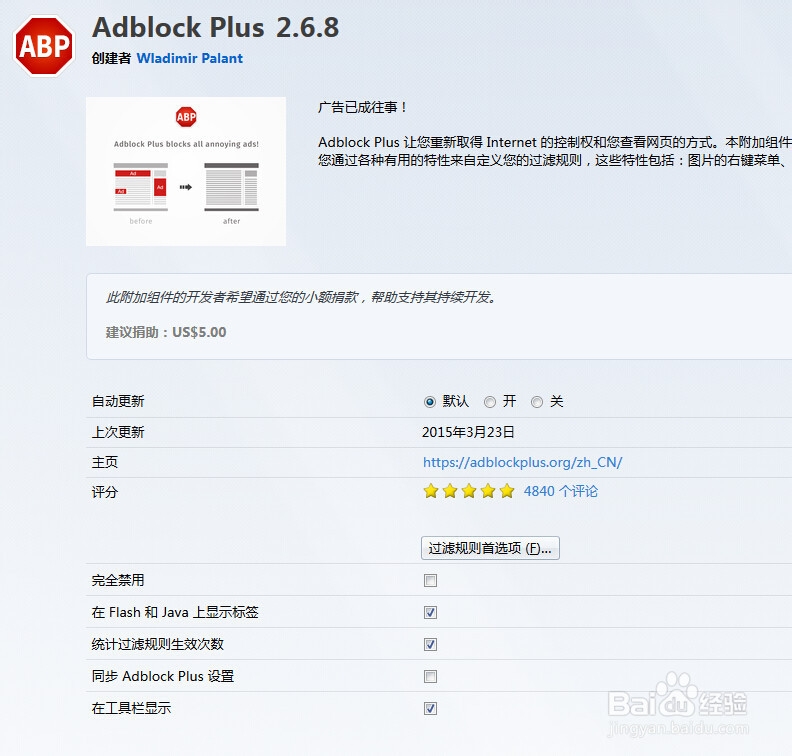Uncheck 在 Flash 和 Java 上显示标签
The width and height of the screenshot is (792, 756).
[x=430, y=613]
